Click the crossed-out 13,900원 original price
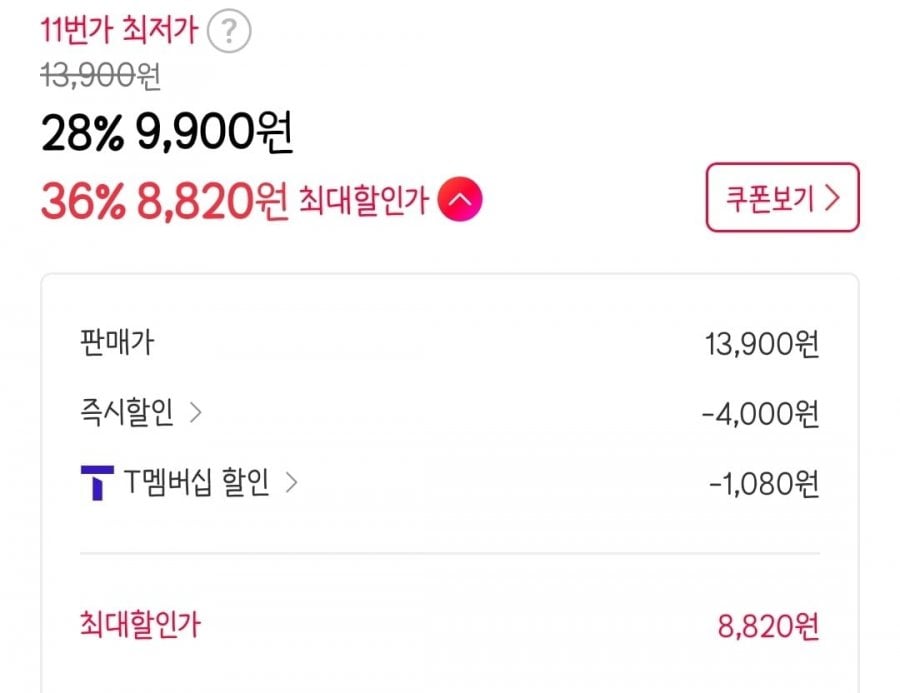Image resolution: width=900 pixels, height=693 pixels. pos(102,76)
